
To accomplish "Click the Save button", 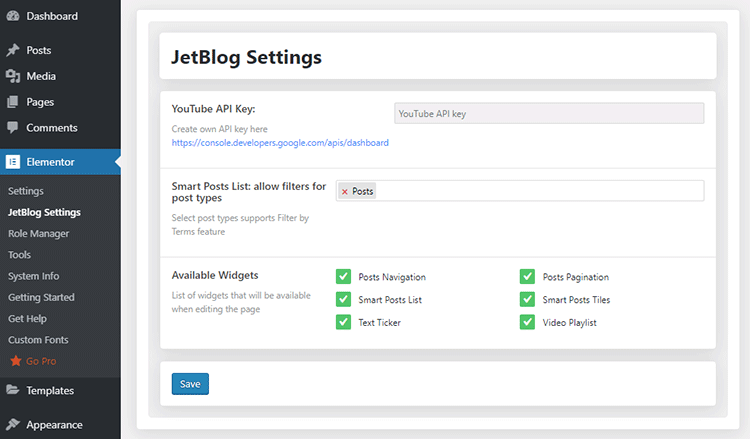I will tap(190, 384).
